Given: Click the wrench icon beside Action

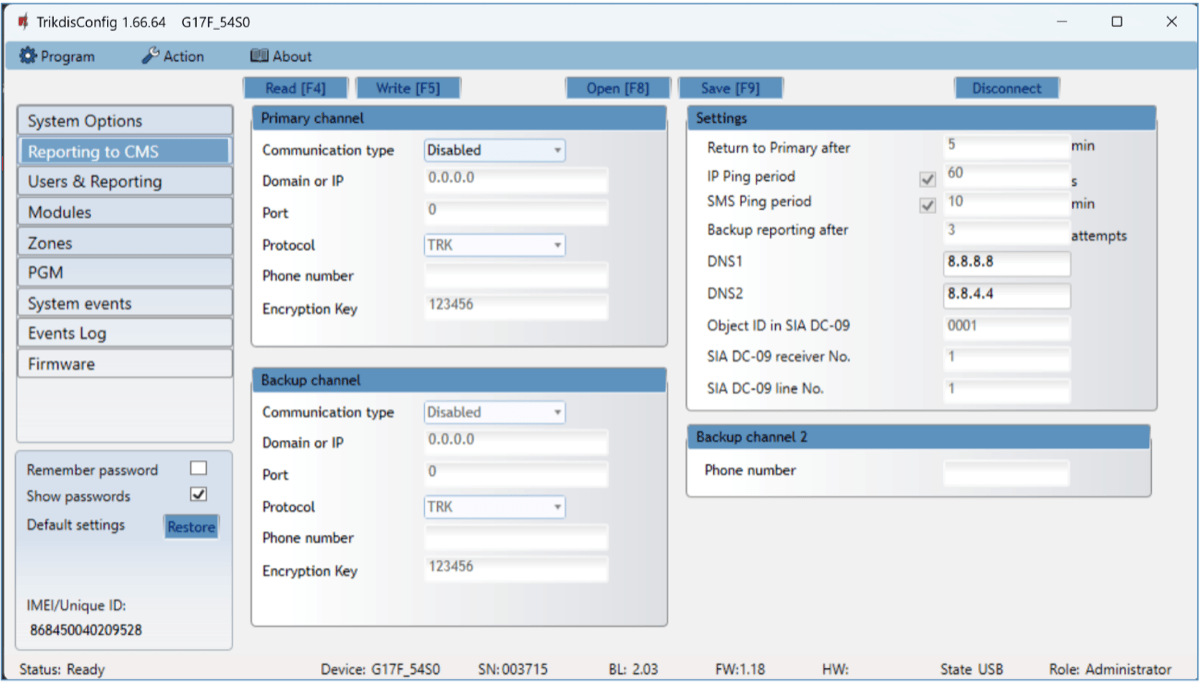Looking at the screenshot, I should pos(150,57).
